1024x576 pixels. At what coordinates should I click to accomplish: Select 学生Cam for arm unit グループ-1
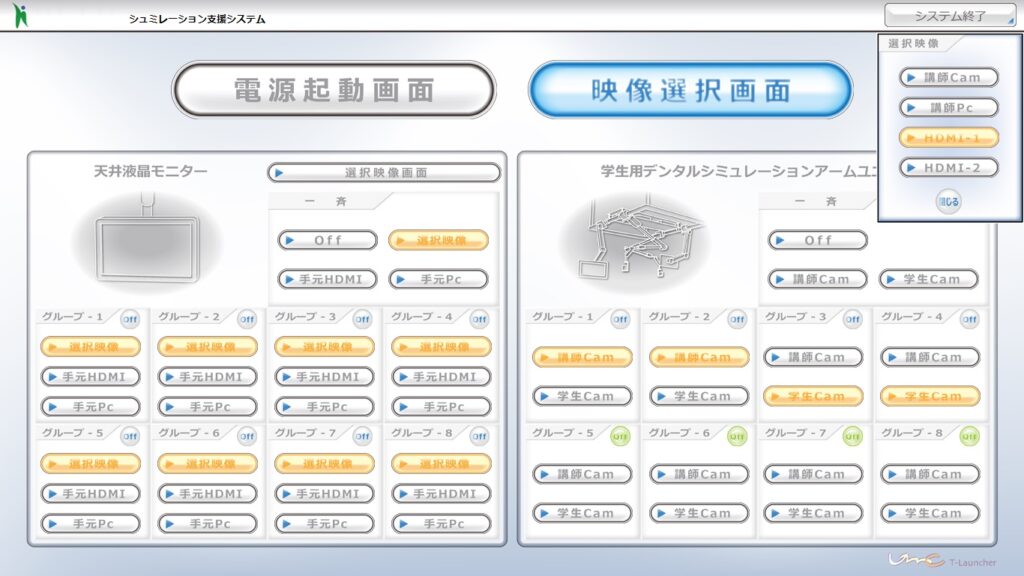point(582,396)
